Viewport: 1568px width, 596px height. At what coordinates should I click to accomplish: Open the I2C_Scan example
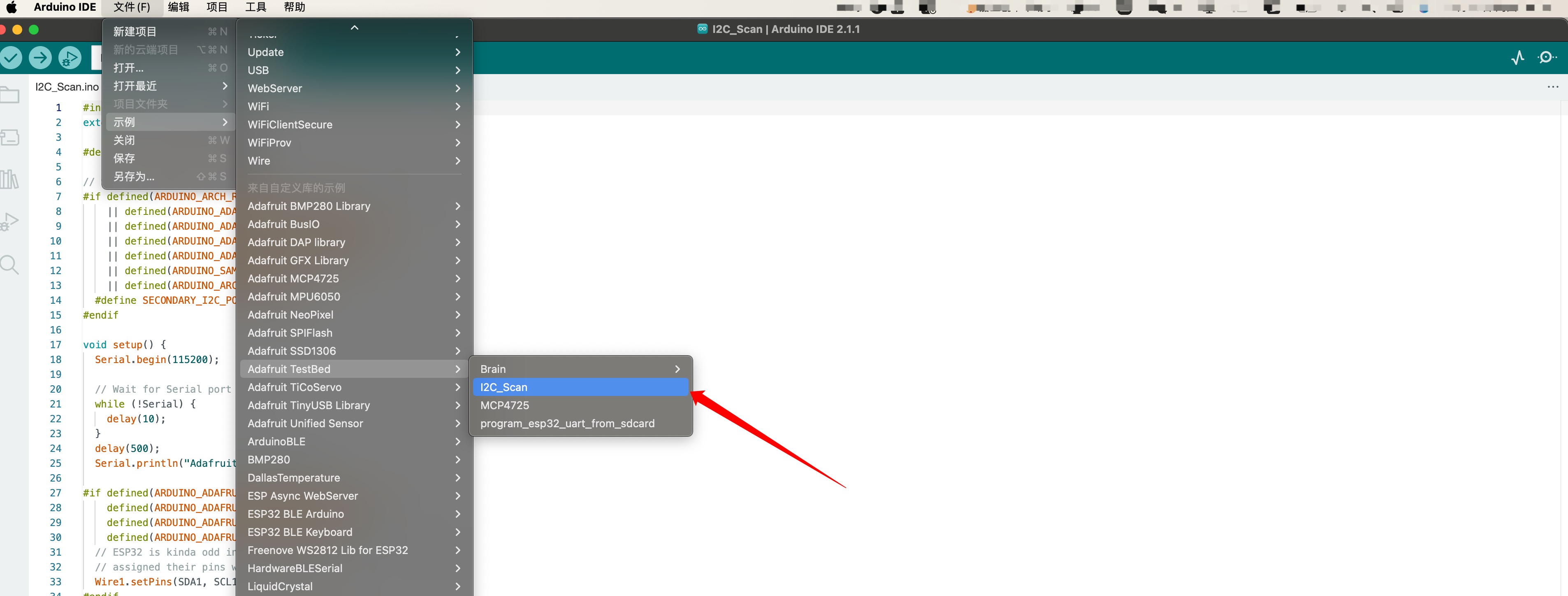pos(581,387)
